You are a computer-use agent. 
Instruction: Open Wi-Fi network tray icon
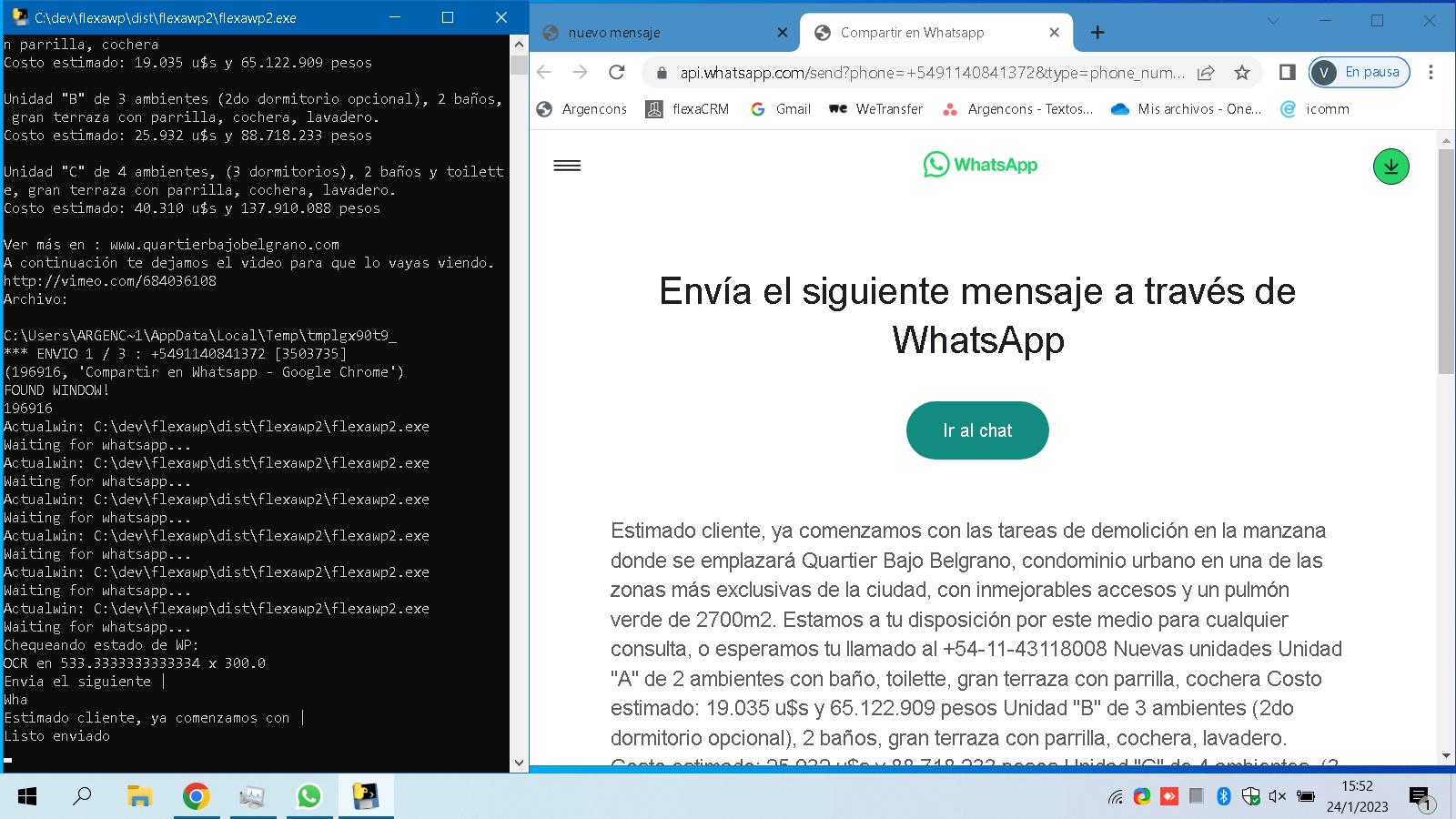[x=1115, y=797]
